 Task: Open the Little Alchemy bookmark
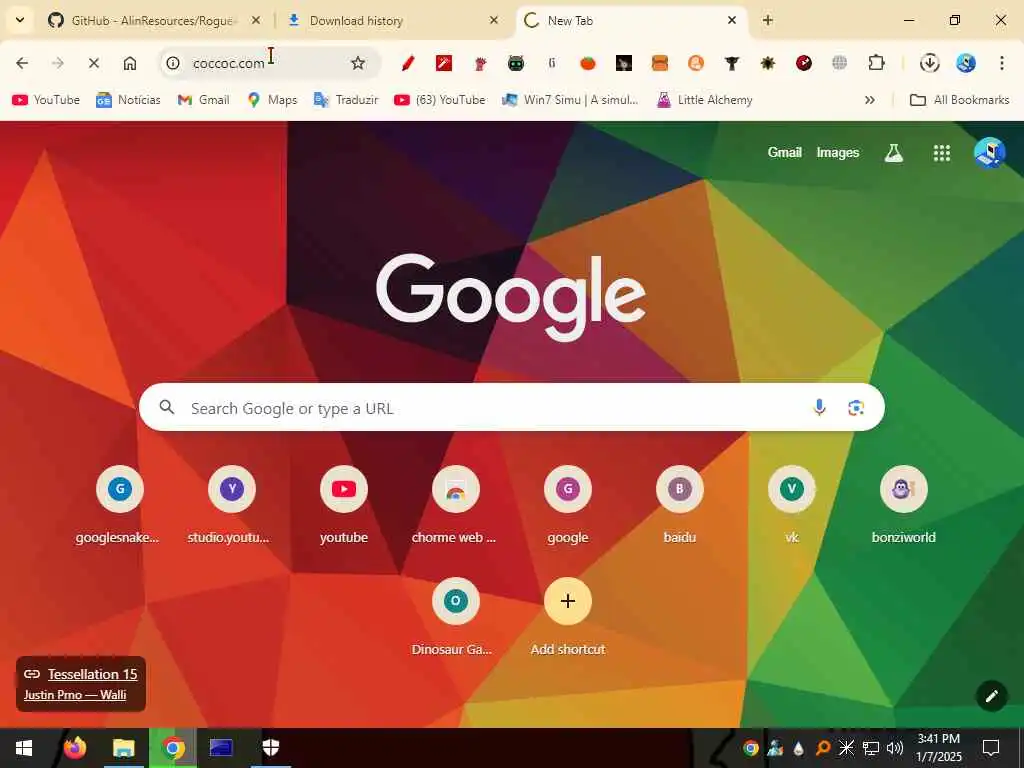click(x=705, y=100)
